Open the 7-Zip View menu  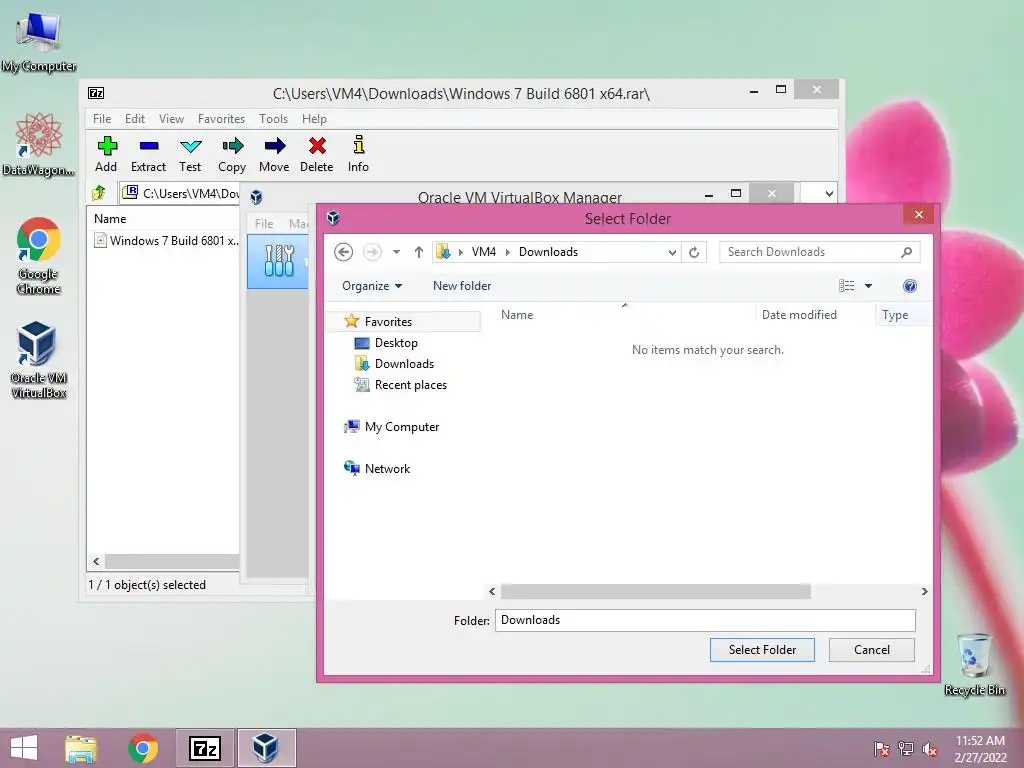coord(171,119)
